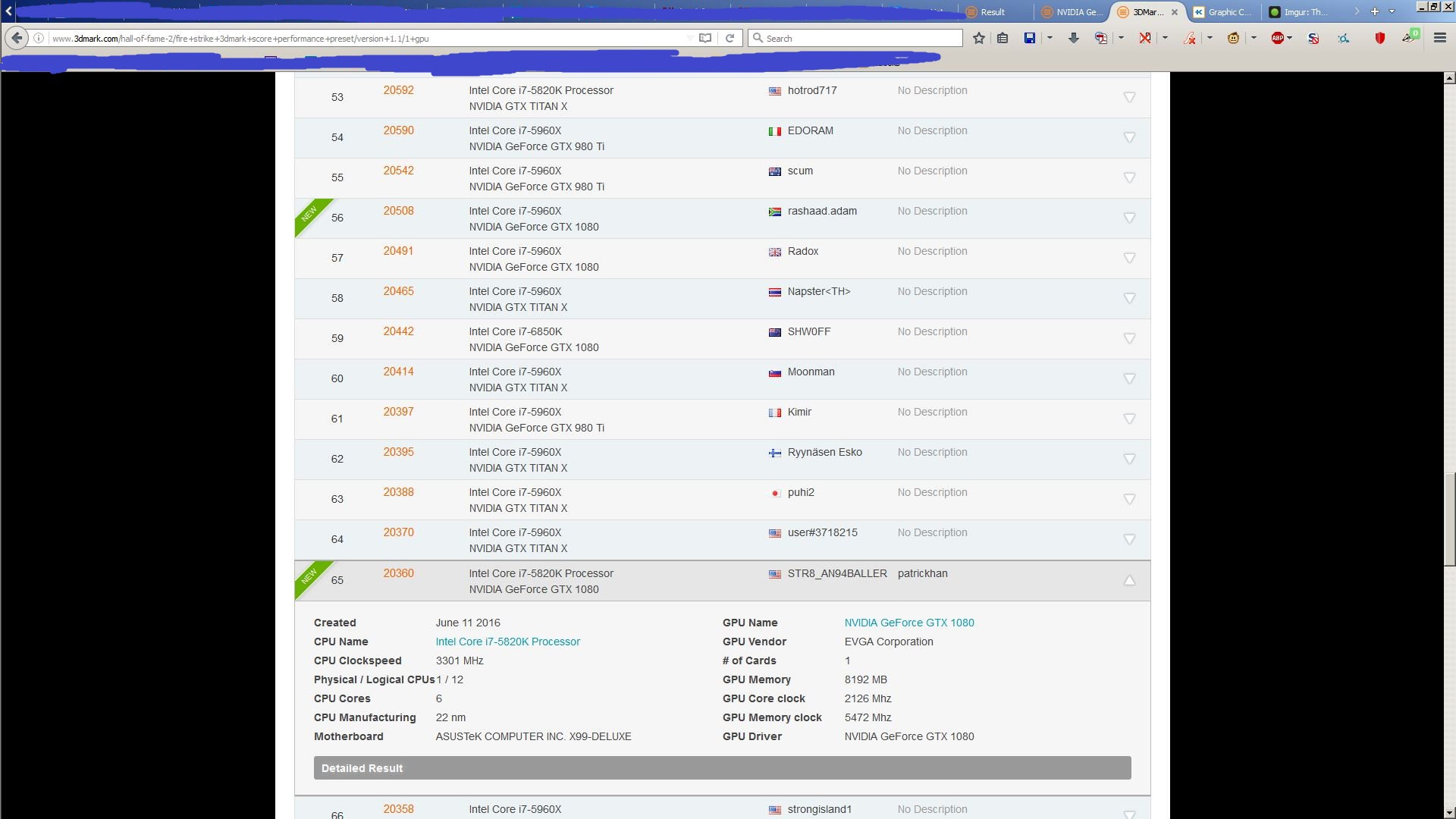List all tabs dropdown arrow
The width and height of the screenshot is (1456, 819).
coord(1392,11)
